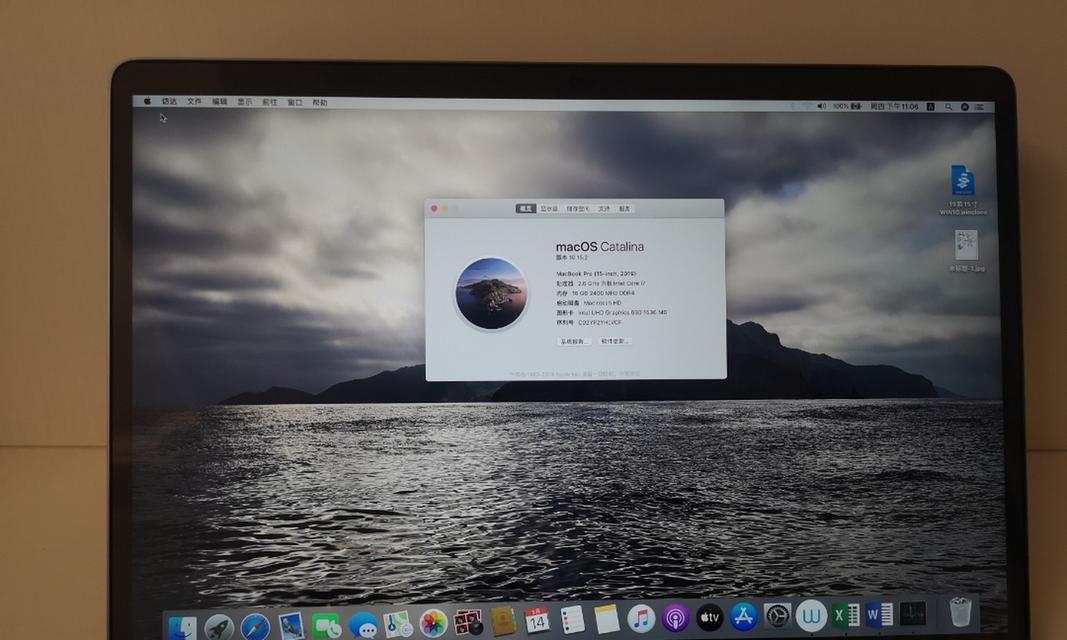Open the Apple menu
This screenshot has height=640, width=1067.
tap(147, 102)
